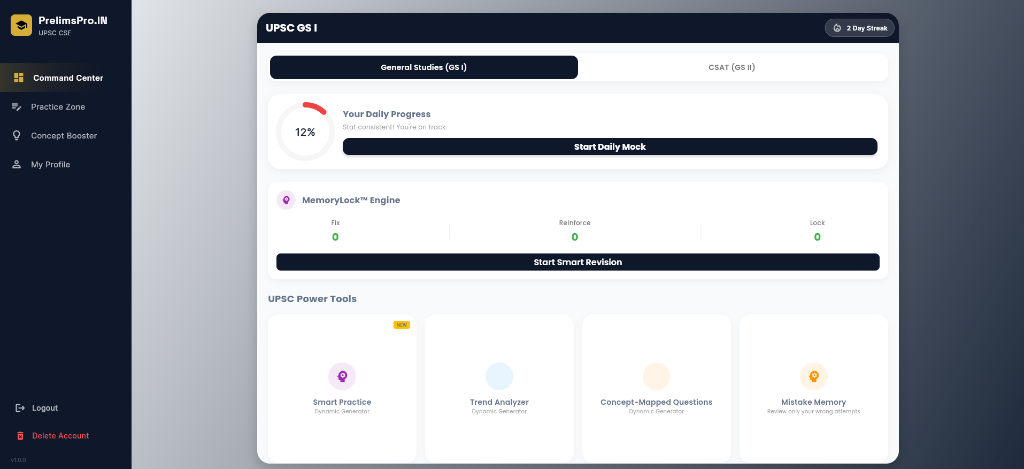Click the 12% daily progress ring
The height and width of the screenshot is (469, 1024).
tap(305, 132)
